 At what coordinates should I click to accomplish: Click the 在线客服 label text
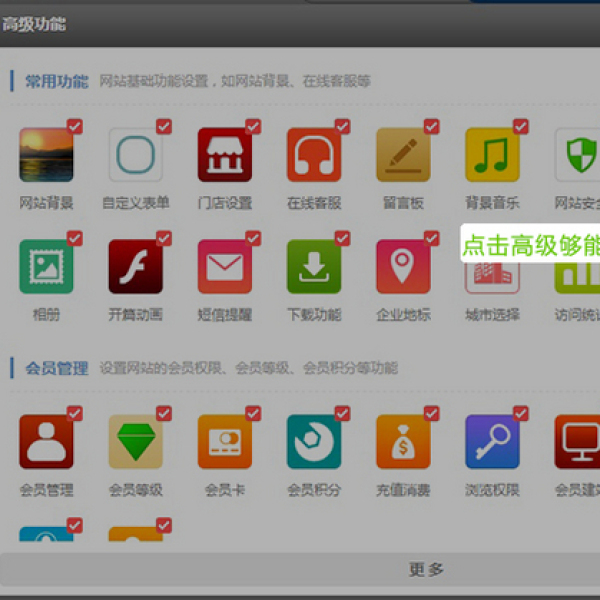(x=314, y=203)
